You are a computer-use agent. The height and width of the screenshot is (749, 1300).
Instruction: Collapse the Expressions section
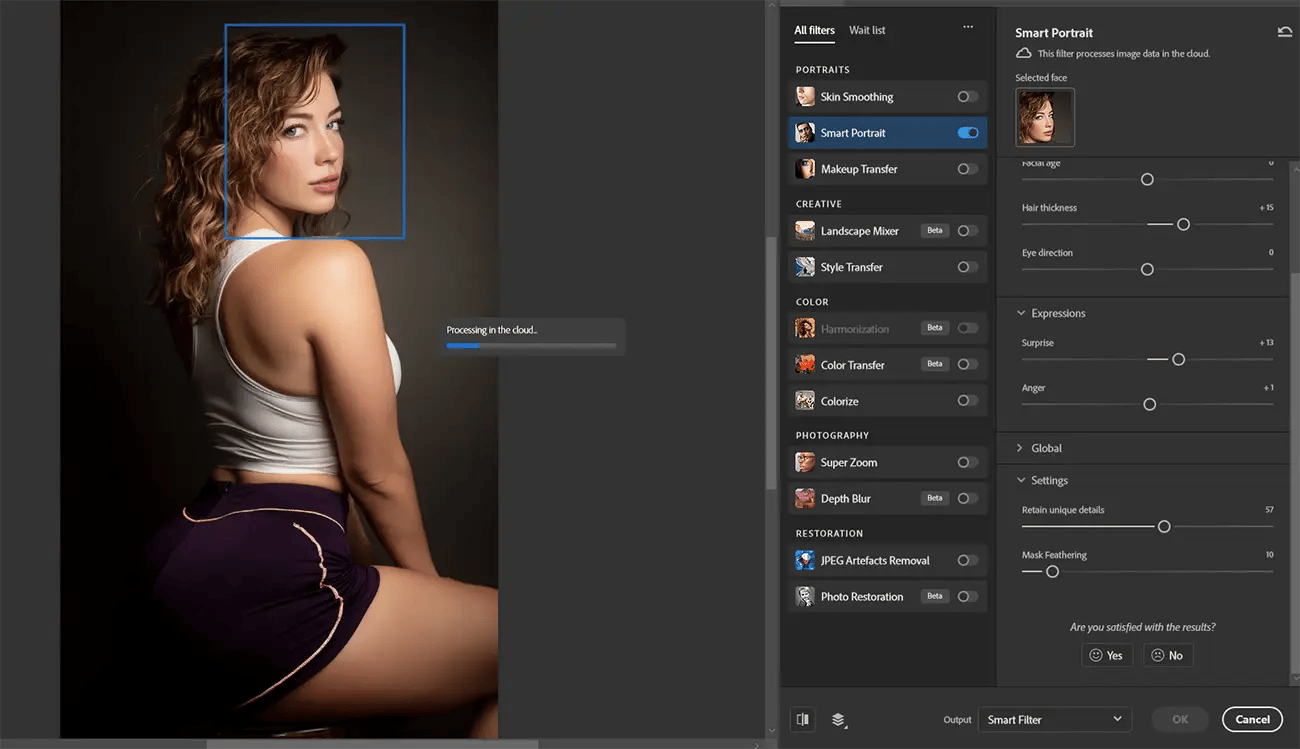click(x=1021, y=314)
